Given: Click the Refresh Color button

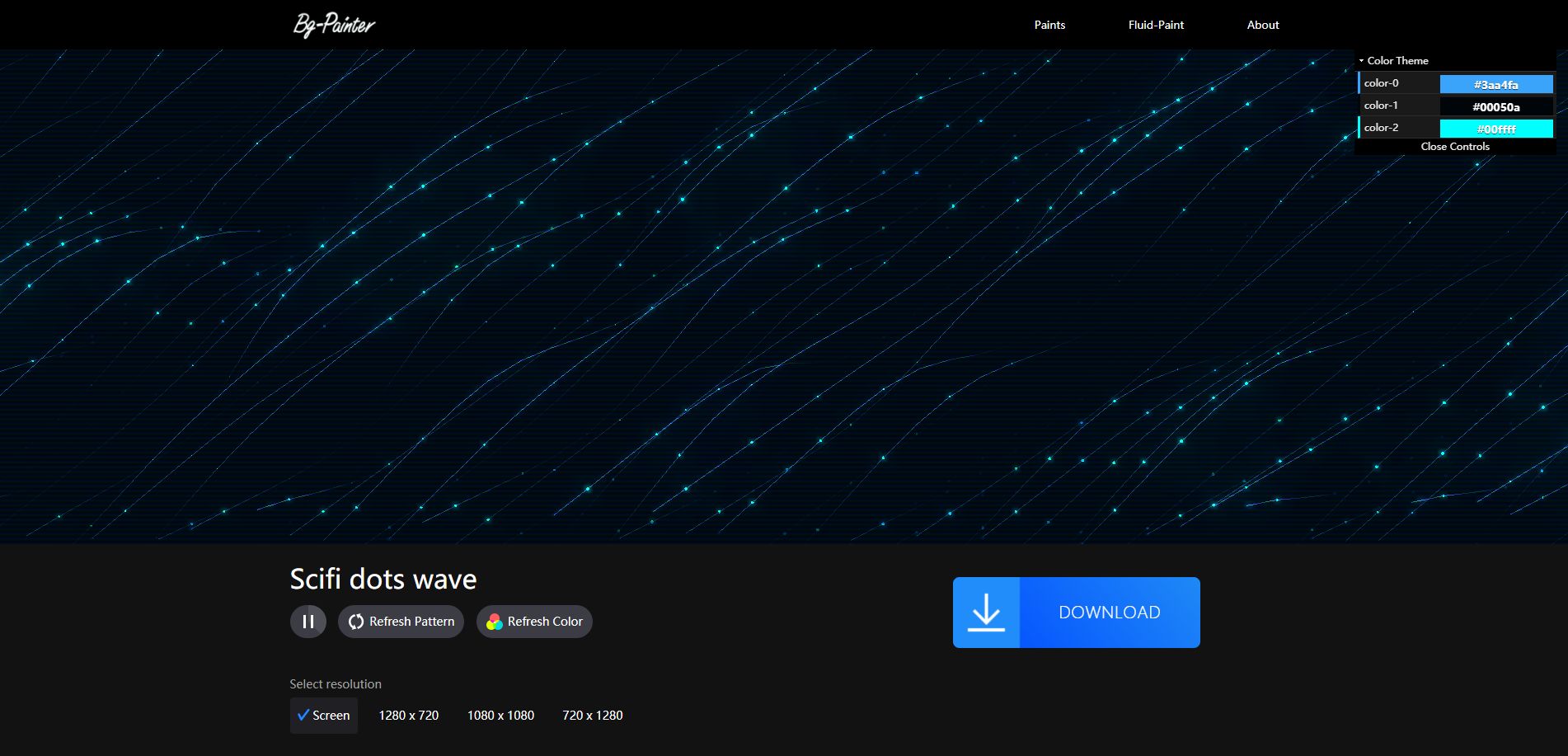Looking at the screenshot, I should point(534,622).
